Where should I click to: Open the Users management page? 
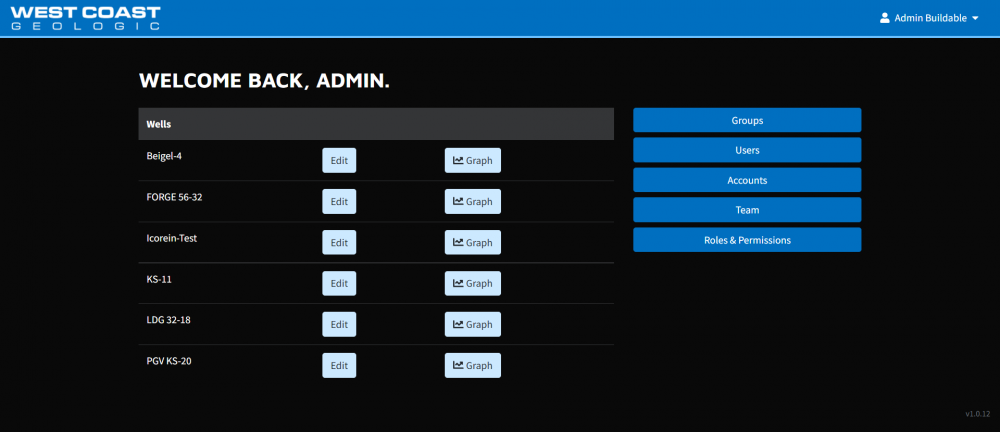[x=746, y=150]
